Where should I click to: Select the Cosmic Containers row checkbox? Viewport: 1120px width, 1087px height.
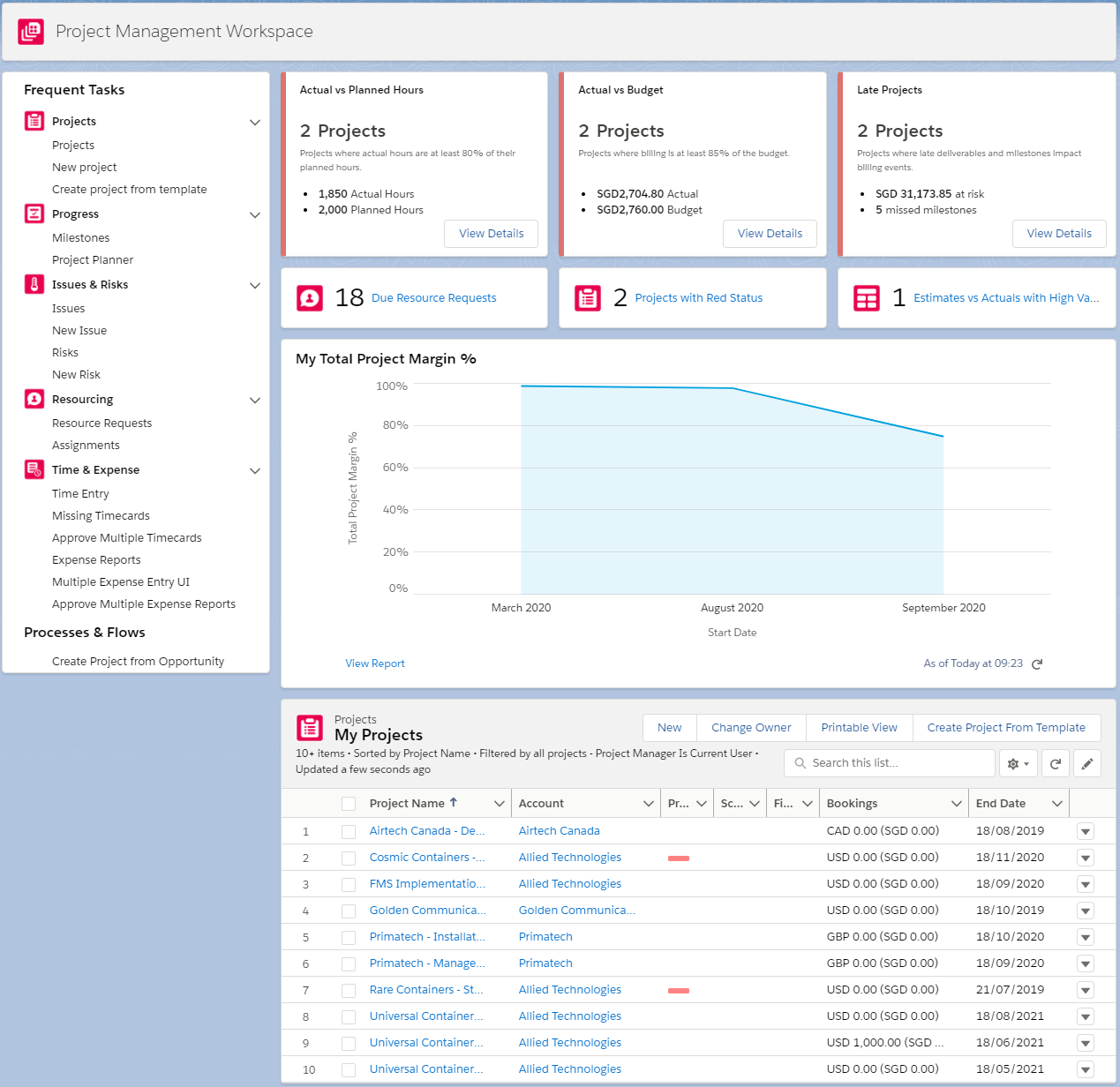point(349,858)
